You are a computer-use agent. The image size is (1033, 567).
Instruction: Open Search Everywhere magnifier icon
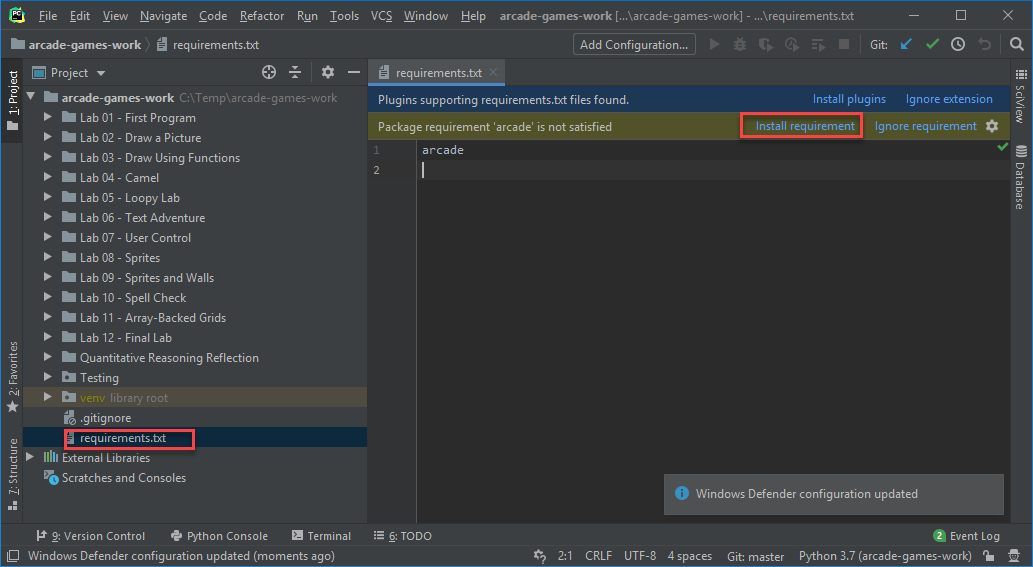(x=1017, y=45)
